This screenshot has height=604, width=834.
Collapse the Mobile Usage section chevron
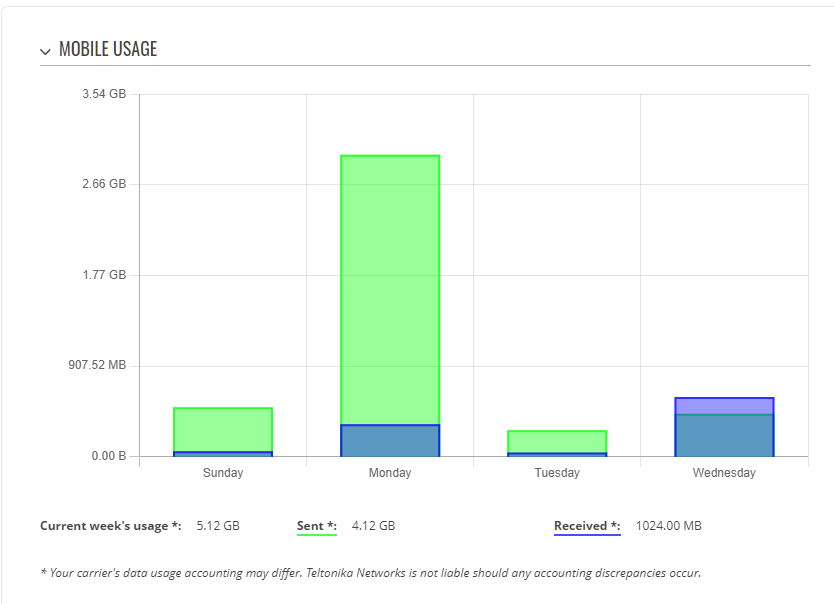point(45,51)
